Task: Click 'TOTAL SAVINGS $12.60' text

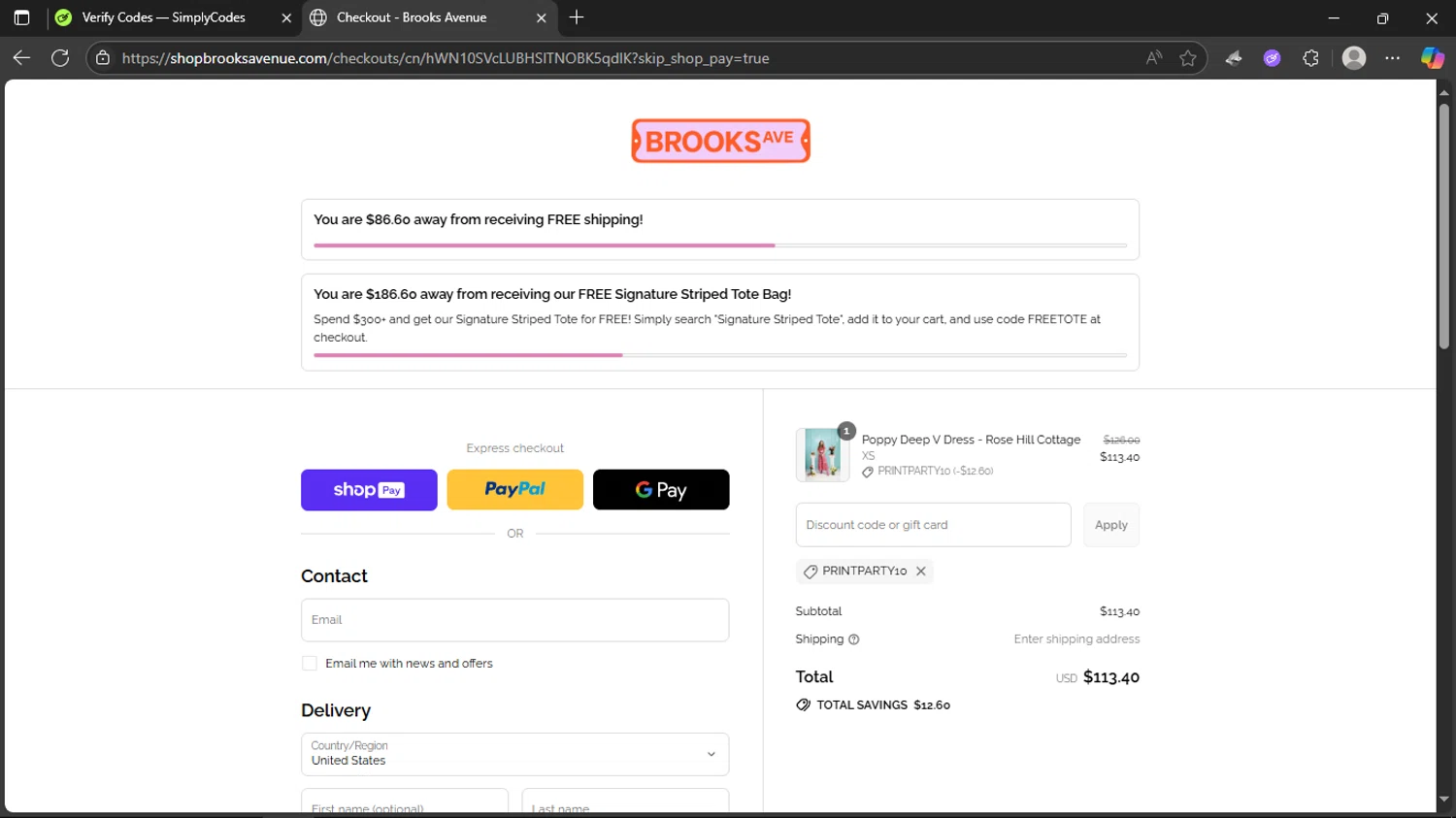Action: pos(883,705)
